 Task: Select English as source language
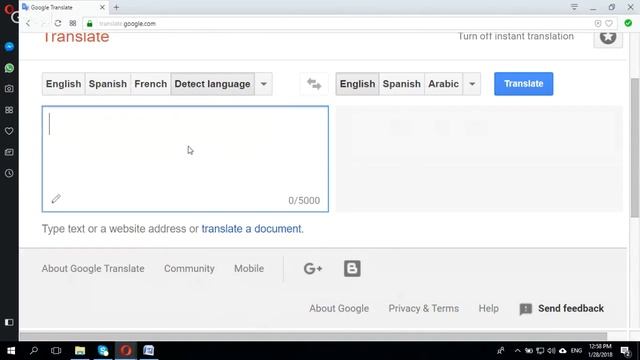[63, 84]
